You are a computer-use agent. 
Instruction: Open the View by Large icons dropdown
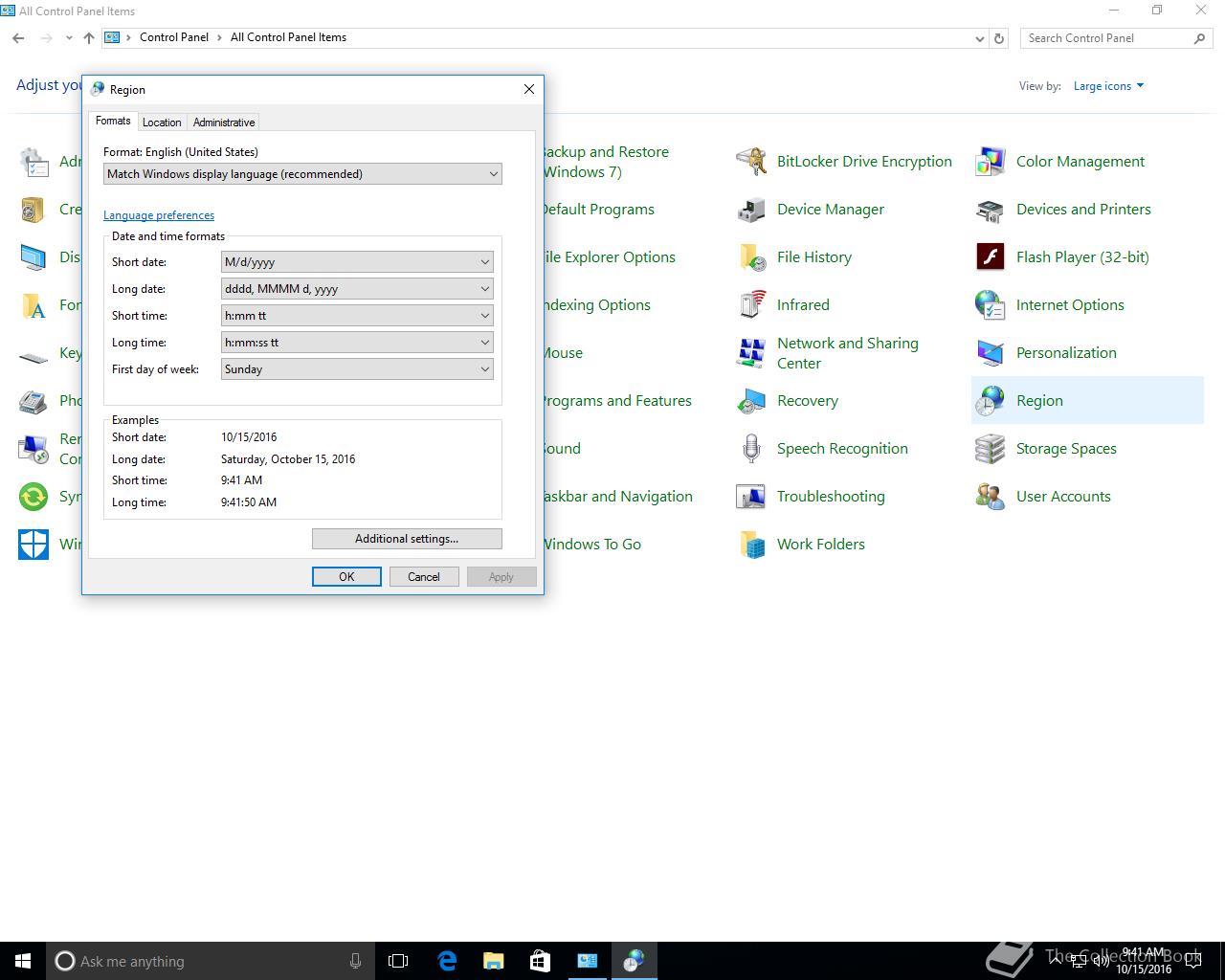1108,86
